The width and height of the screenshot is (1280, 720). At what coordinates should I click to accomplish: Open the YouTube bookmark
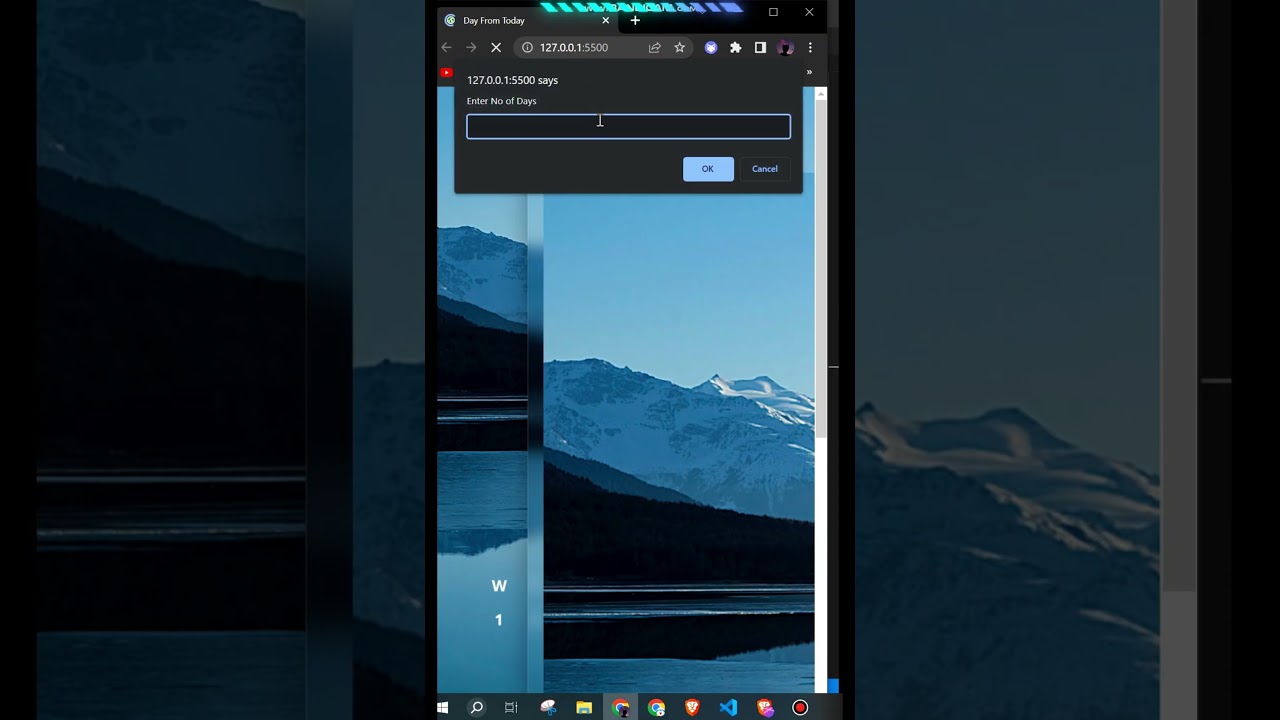(x=447, y=72)
